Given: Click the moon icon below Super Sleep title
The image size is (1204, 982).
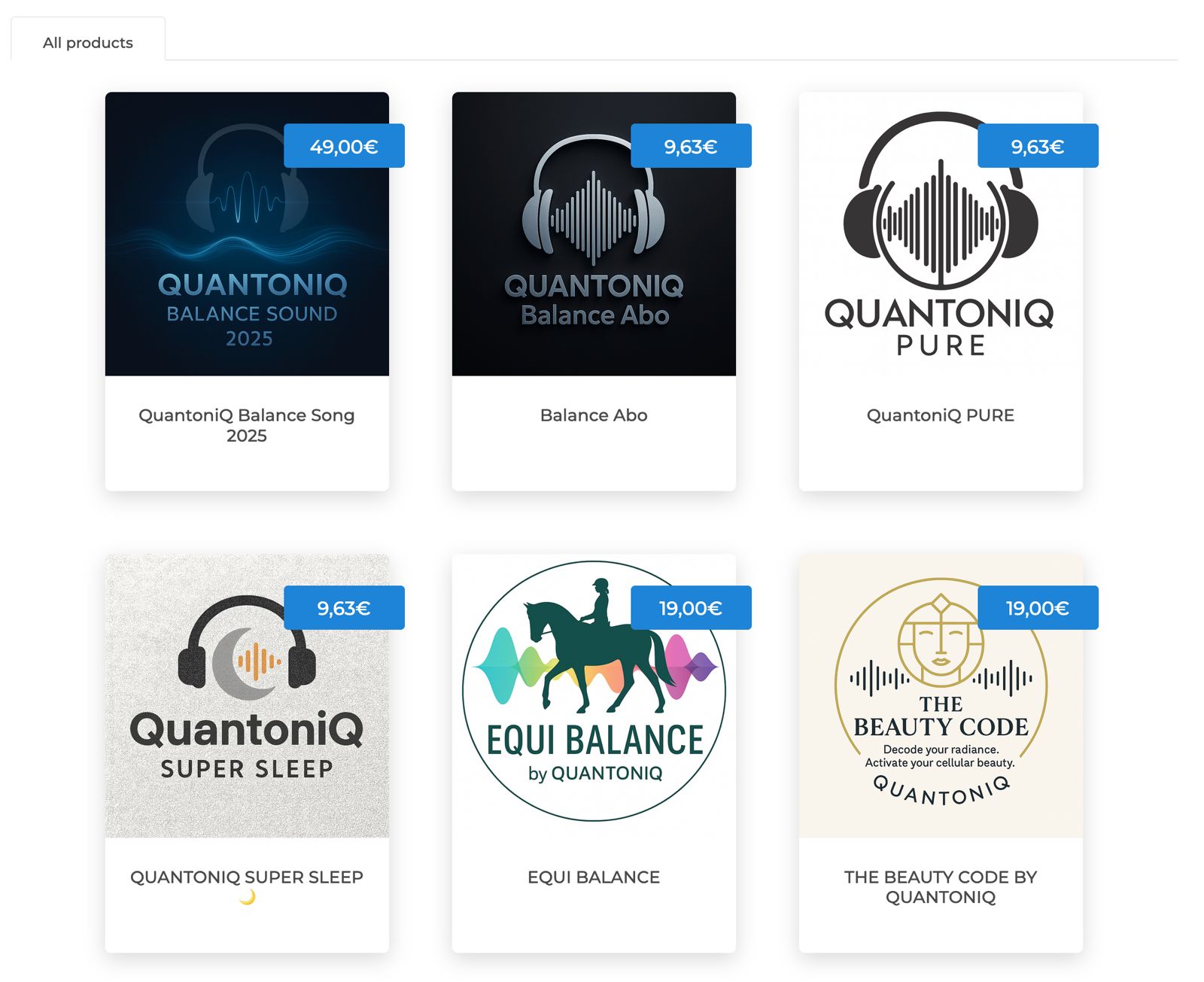Looking at the screenshot, I should (248, 897).
